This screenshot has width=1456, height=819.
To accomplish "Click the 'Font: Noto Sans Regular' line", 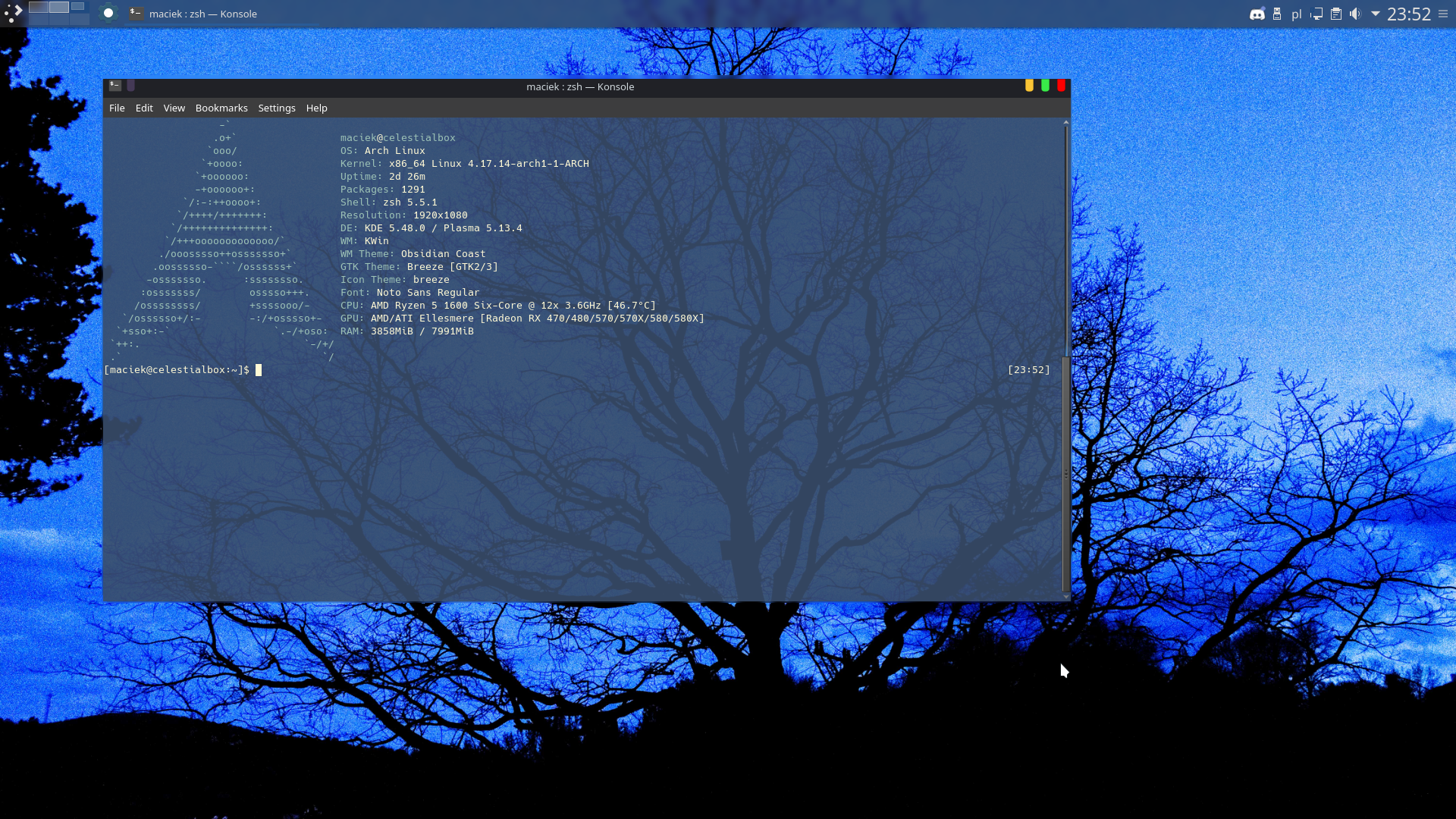I will [410, 293].
